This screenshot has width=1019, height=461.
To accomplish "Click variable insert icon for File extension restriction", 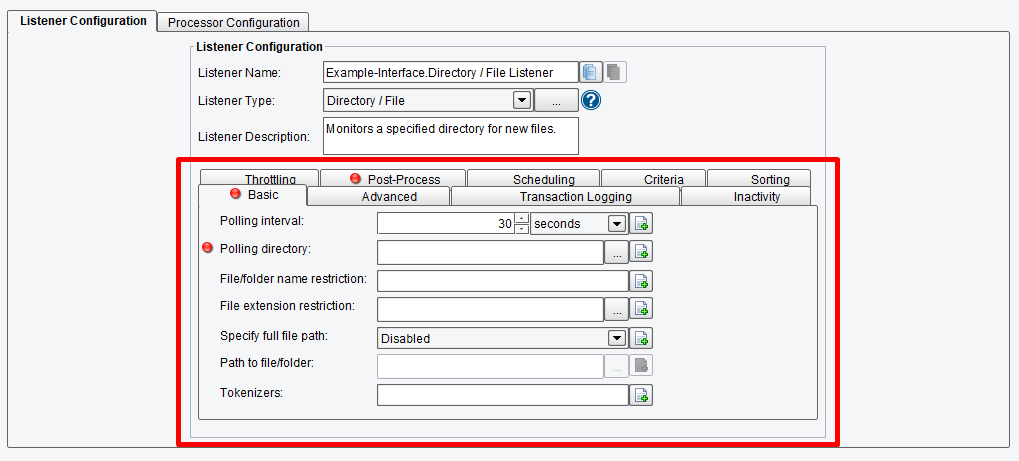I will pos(641,309).
